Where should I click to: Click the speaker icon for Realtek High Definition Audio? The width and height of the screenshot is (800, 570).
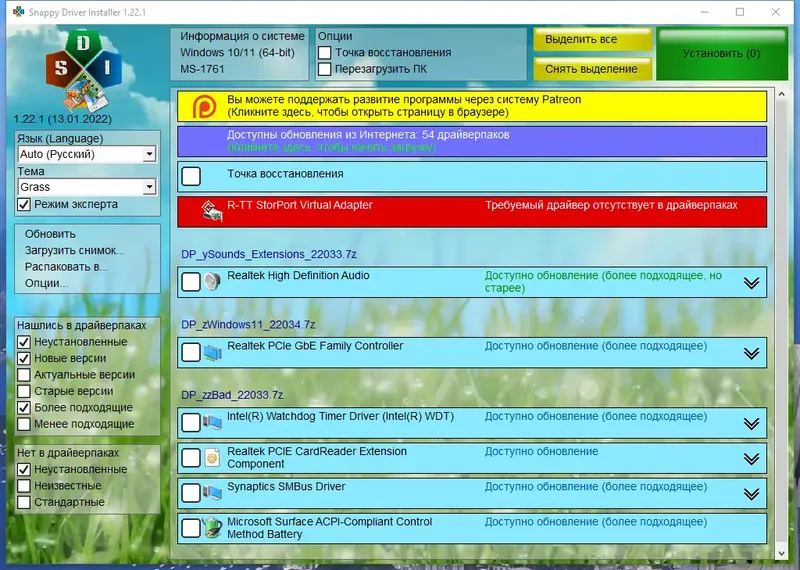point(212,281)
